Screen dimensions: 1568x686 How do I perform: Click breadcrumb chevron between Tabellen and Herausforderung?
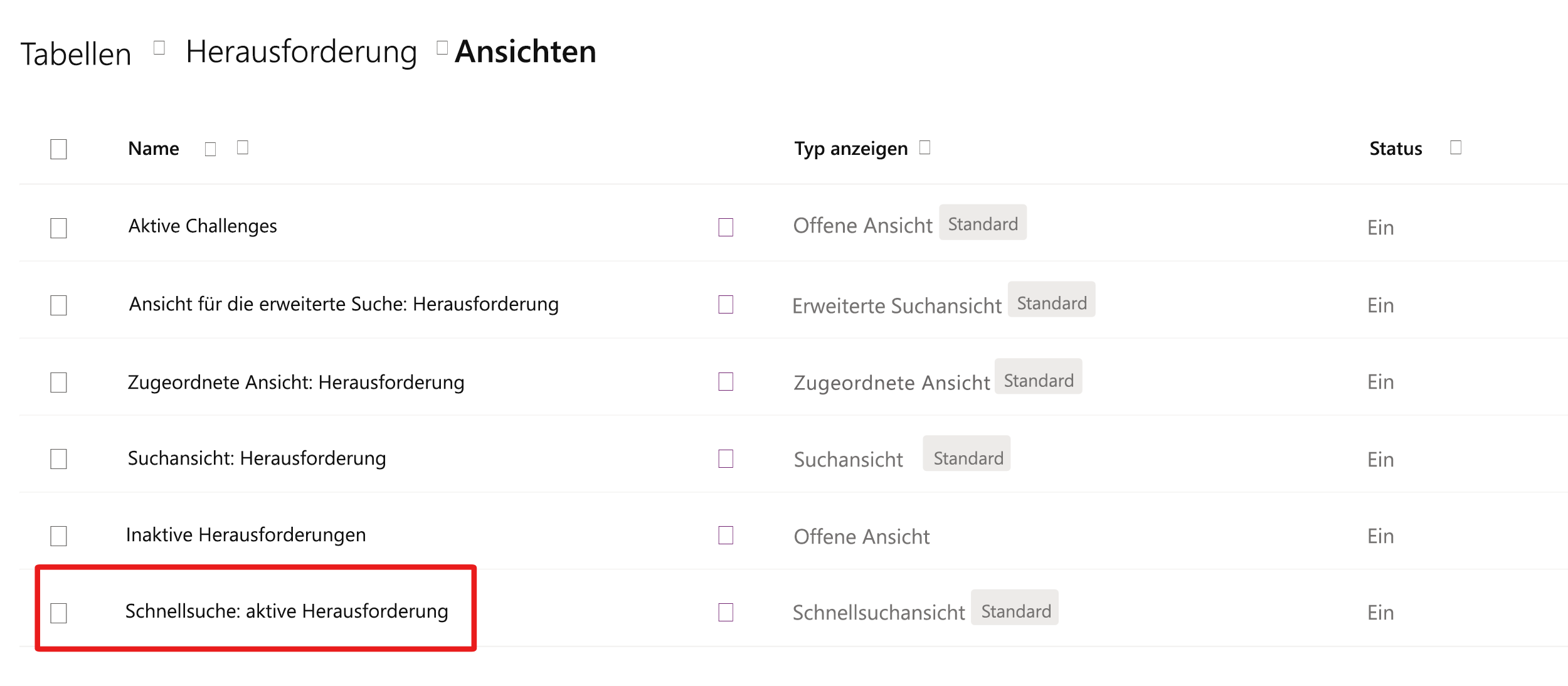click(x=159, y=48)
